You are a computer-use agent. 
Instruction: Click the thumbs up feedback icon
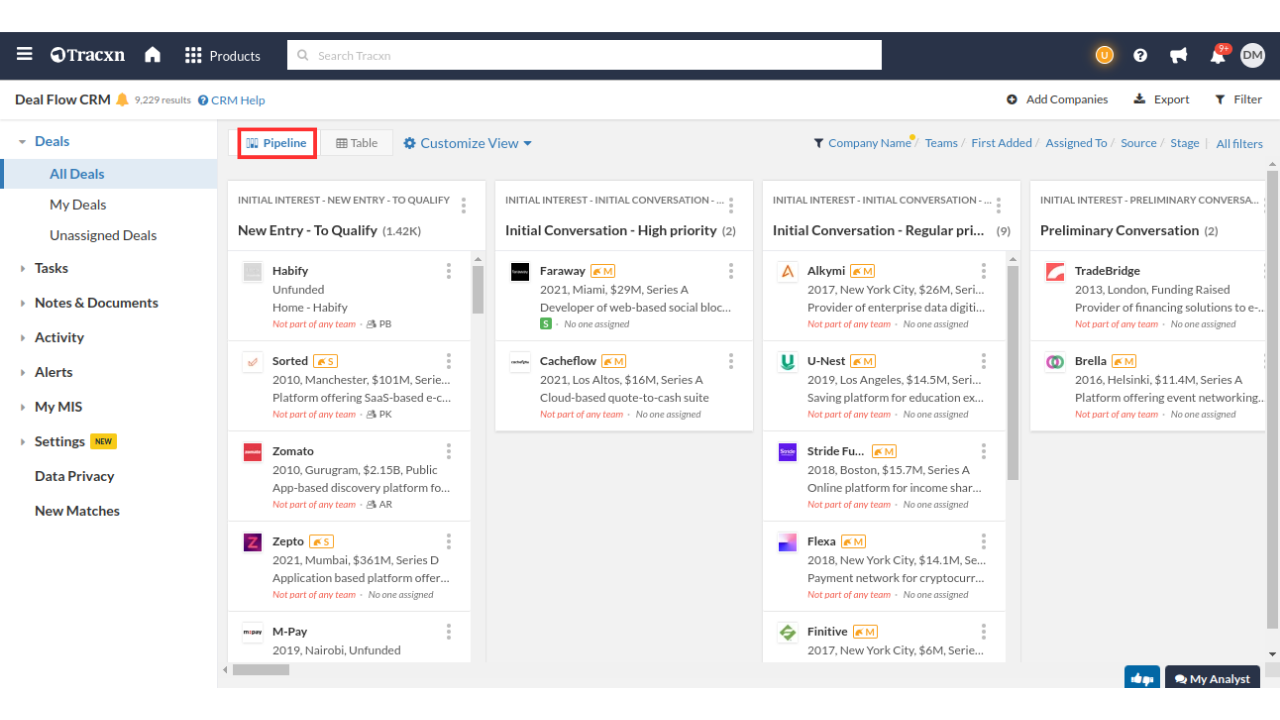[1141, 679]
